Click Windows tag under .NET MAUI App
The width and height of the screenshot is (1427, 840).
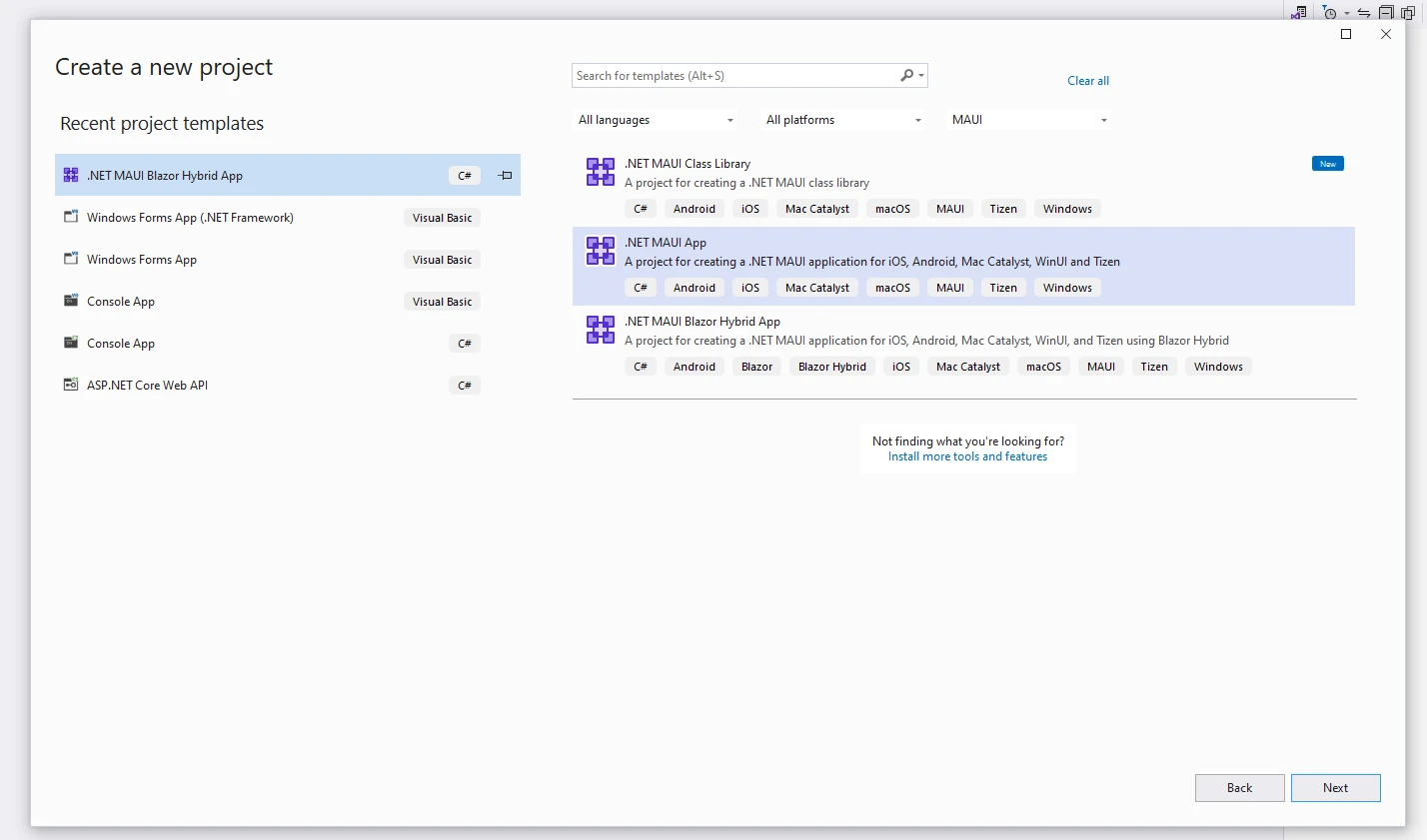[x=1067, y=288]
